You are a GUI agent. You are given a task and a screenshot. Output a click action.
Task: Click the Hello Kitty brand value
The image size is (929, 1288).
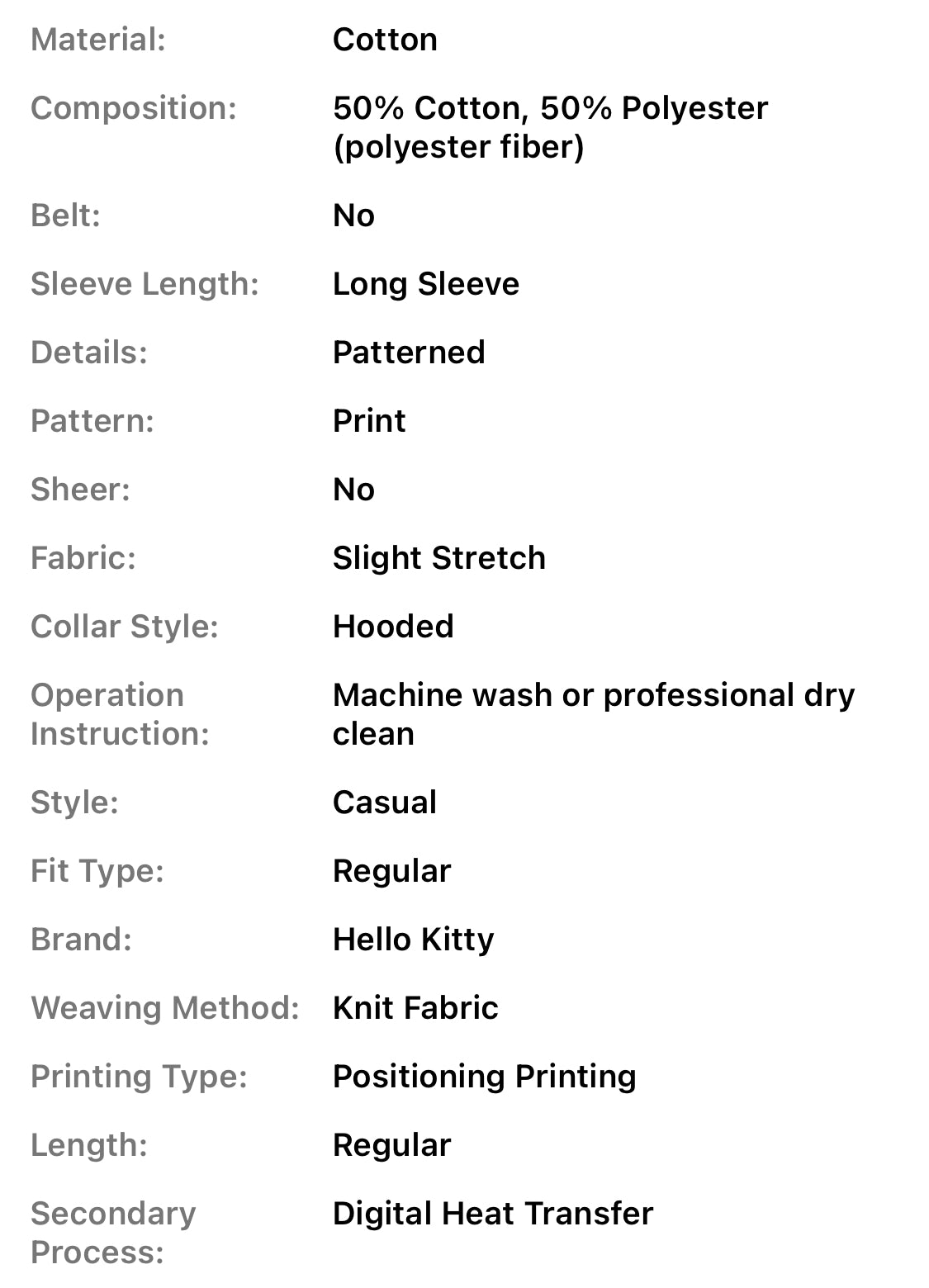coord(413,940)
